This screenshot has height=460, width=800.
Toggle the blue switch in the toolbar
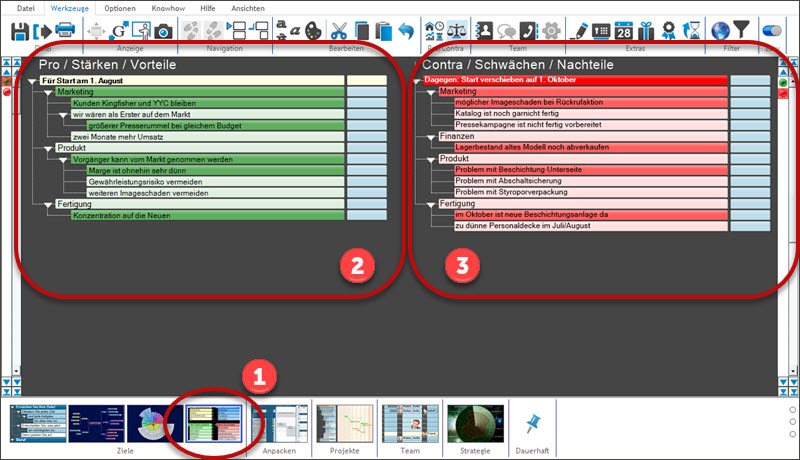point(773,31)
